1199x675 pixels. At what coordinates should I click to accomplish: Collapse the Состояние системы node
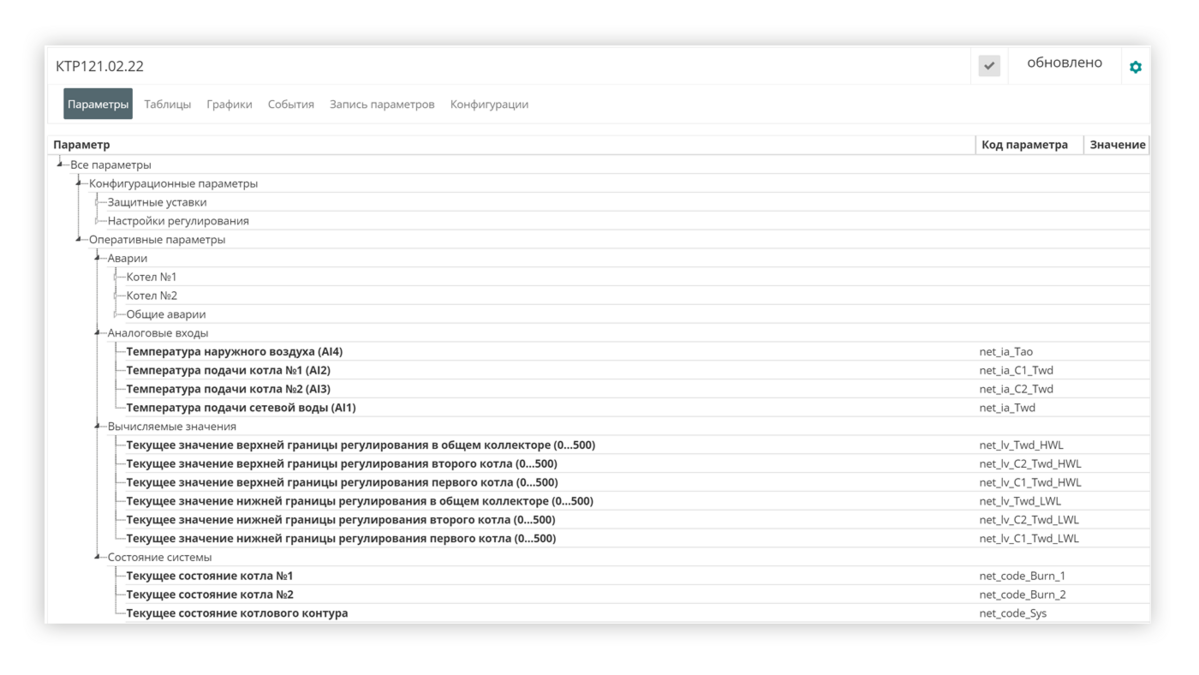(97, 557)
